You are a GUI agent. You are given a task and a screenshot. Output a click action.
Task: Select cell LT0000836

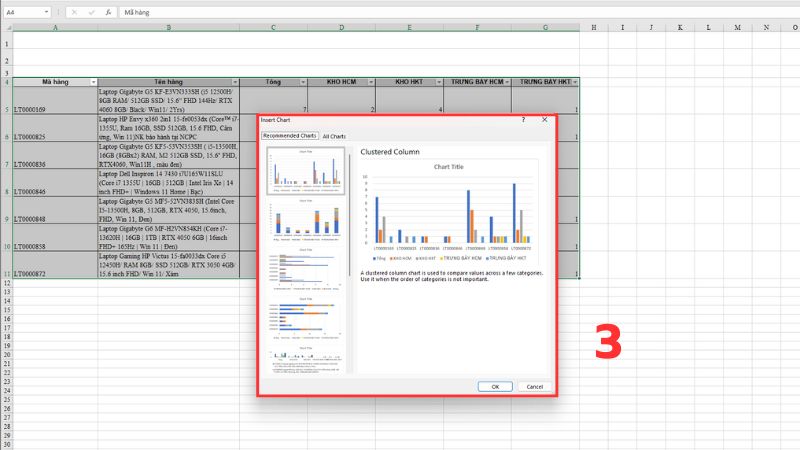coord(55,156)
